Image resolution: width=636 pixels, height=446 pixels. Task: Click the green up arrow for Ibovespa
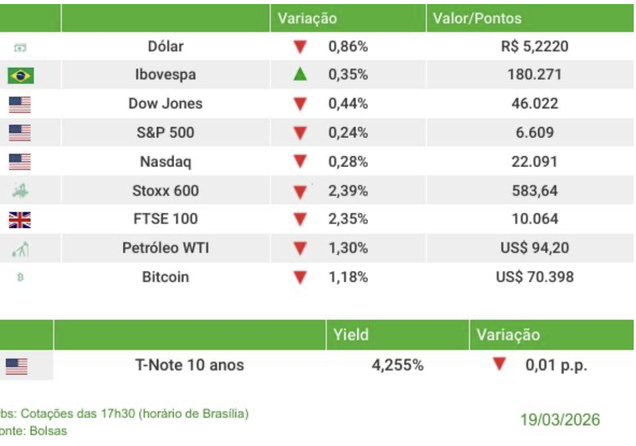[x=300, y=74]
